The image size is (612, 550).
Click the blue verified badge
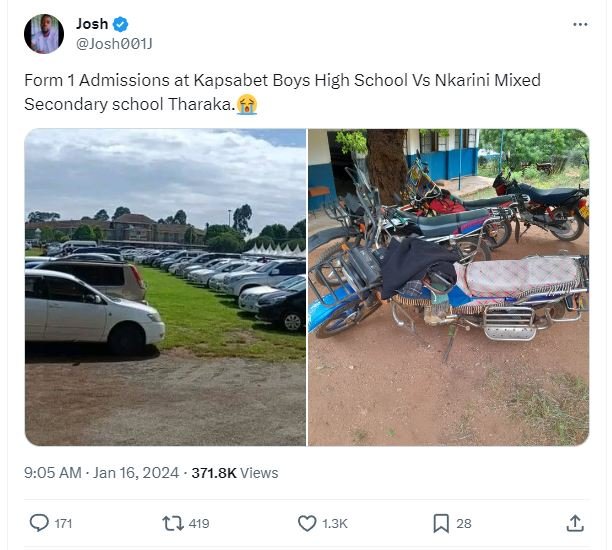pyautogui.click(x=121, y=24)
